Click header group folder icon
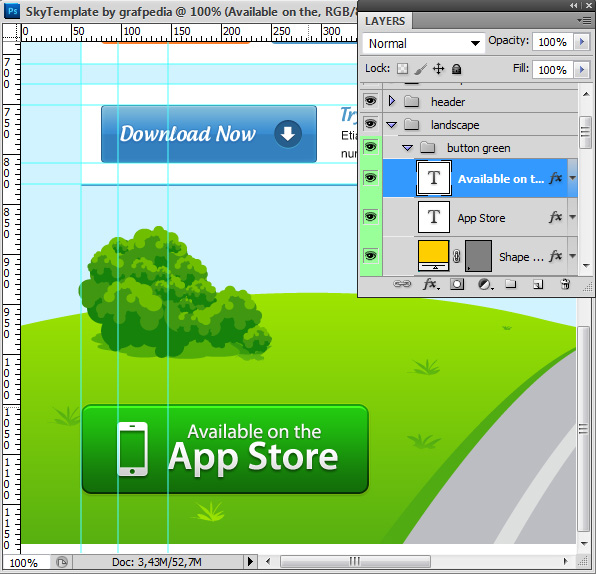596x574 pixels. click(x=411, y=101)
